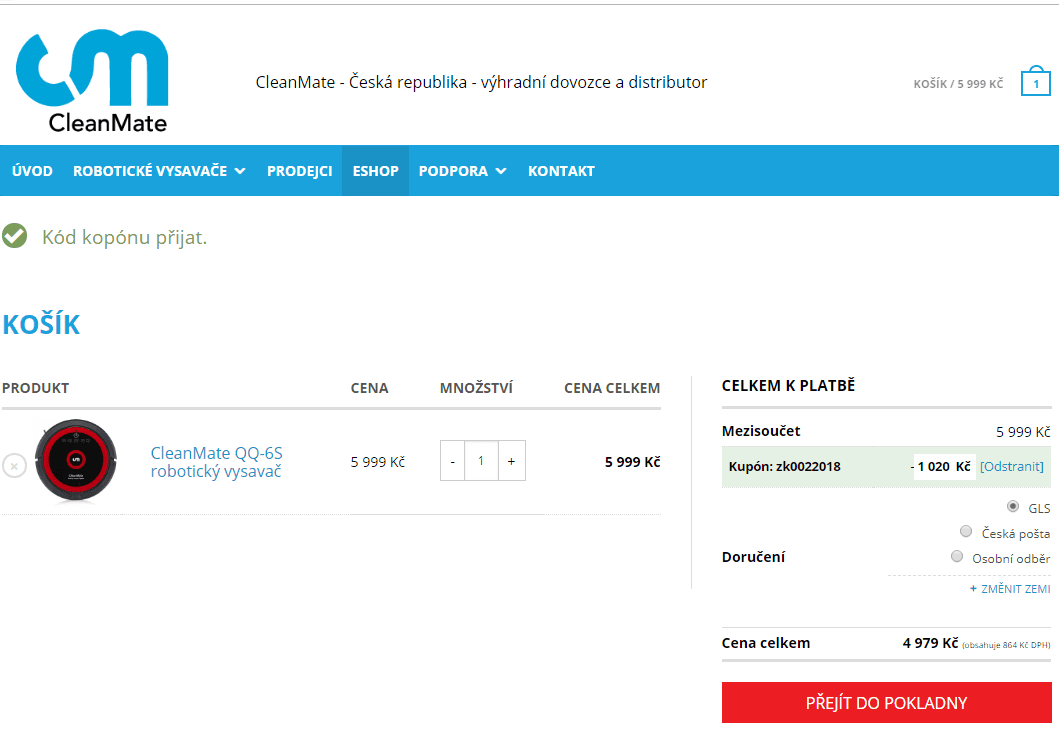1059x739 pixels.
Task: Remove coupon via Odstranit link
Action: 1012,466
